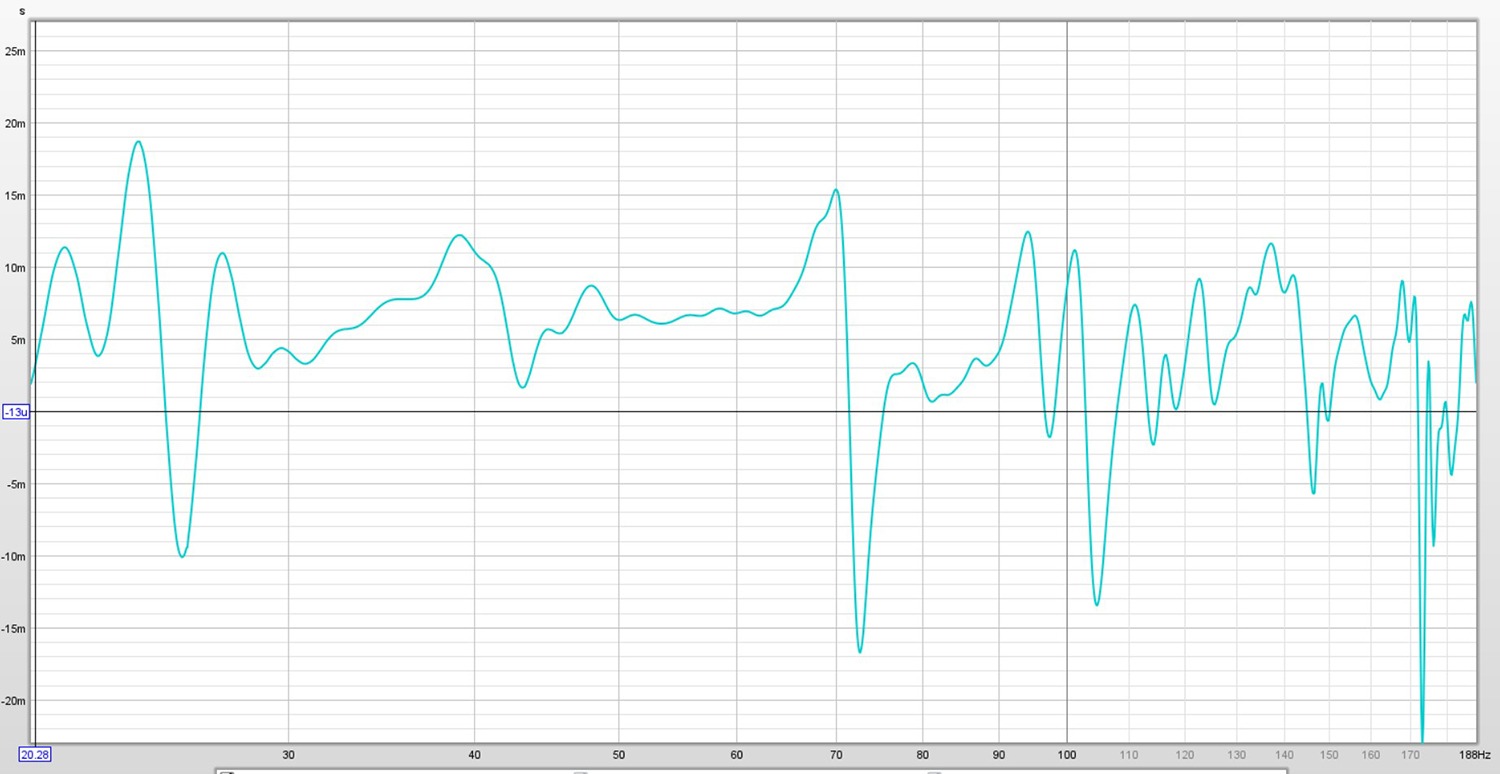Click the 50 frequency axis label

point(619,754)
